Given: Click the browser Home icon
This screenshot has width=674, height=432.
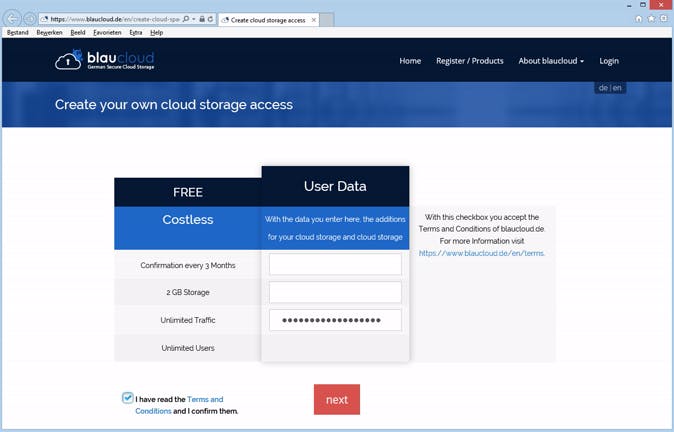Looking at the screenshot, I should coord(639,18).
